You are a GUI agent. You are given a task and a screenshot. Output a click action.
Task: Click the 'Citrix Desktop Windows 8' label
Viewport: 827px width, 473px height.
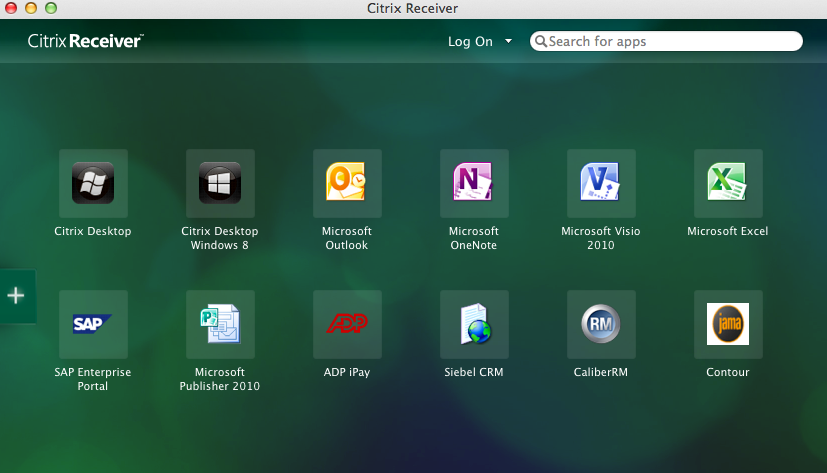coord(219,238)
